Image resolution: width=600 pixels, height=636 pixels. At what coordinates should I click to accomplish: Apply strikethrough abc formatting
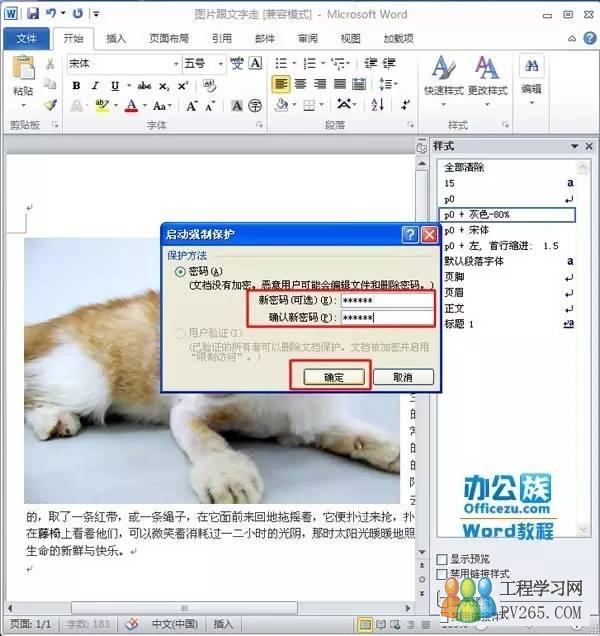pyautogui.click(x=144, y=86)
